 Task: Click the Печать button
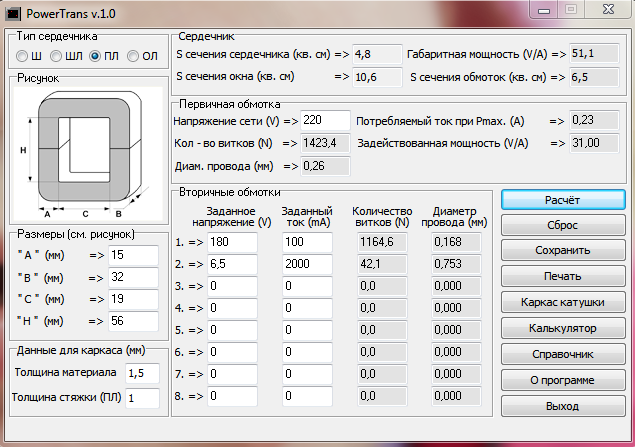point(563,277)
